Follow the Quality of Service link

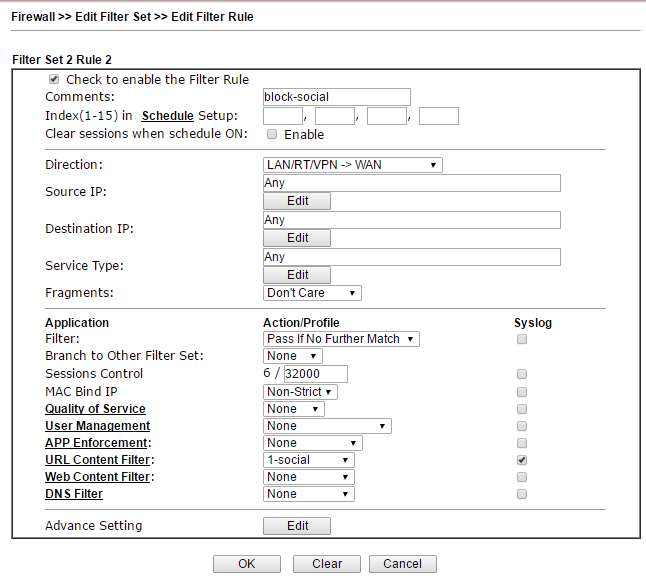[95, 409]
